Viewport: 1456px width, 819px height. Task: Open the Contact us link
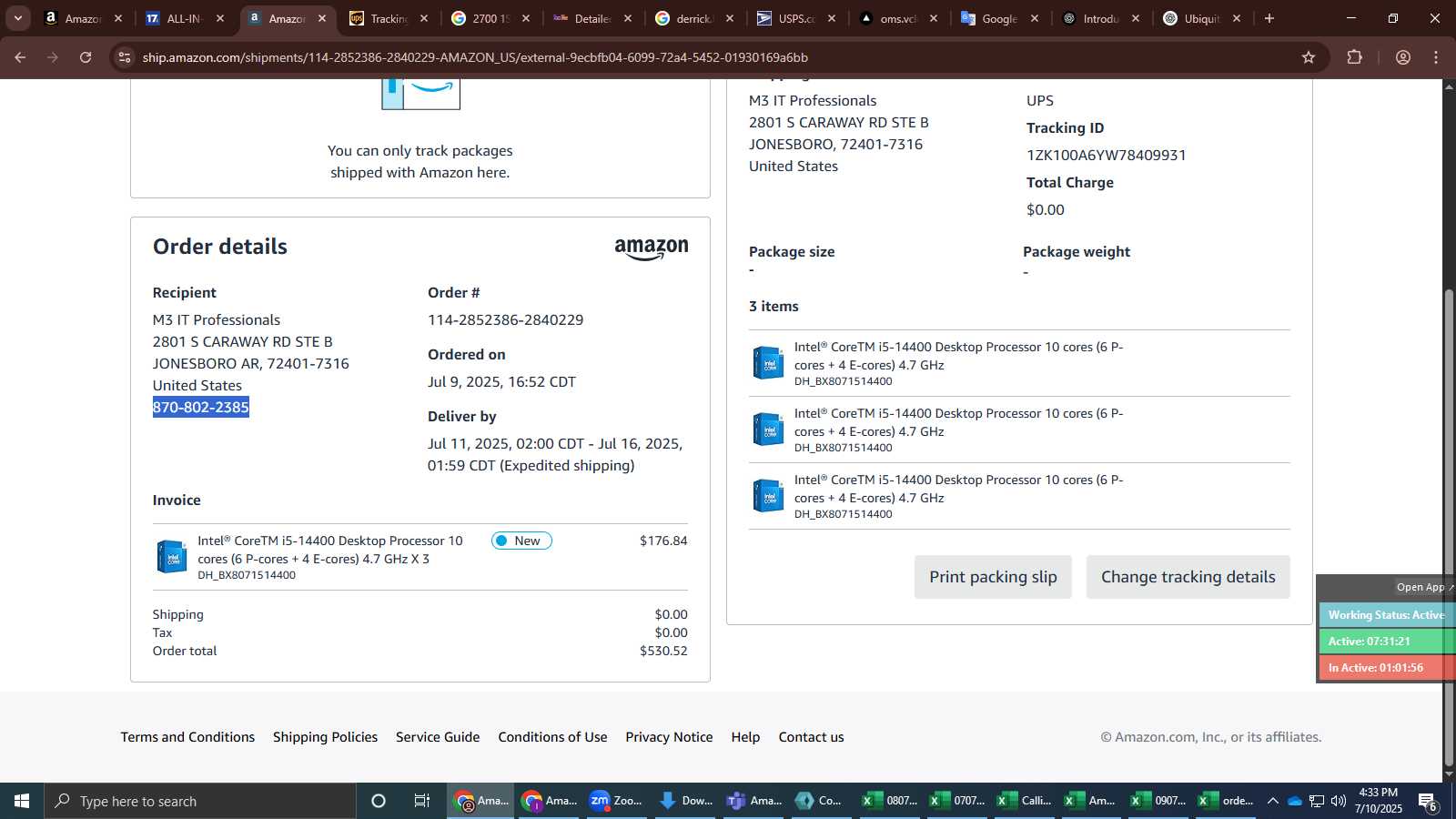pos(811,737)
